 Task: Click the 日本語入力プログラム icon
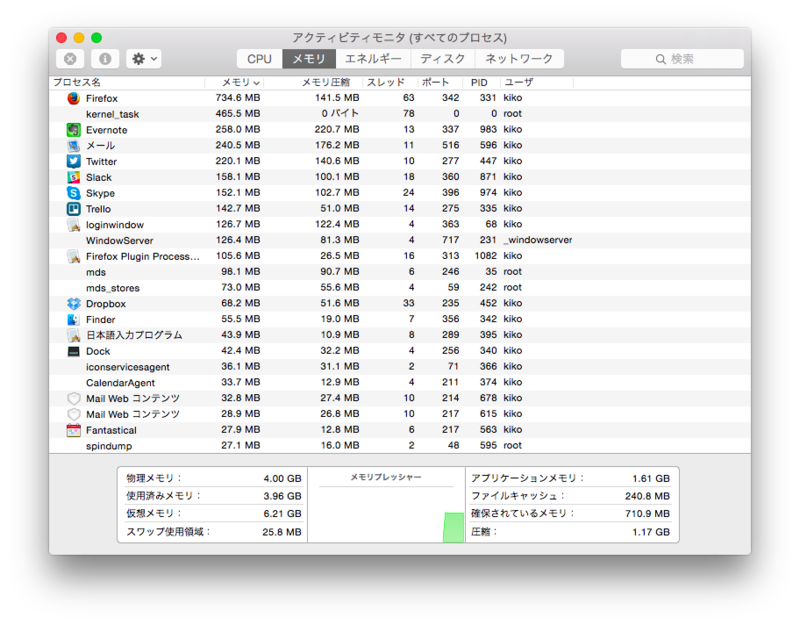coord(73,335)
